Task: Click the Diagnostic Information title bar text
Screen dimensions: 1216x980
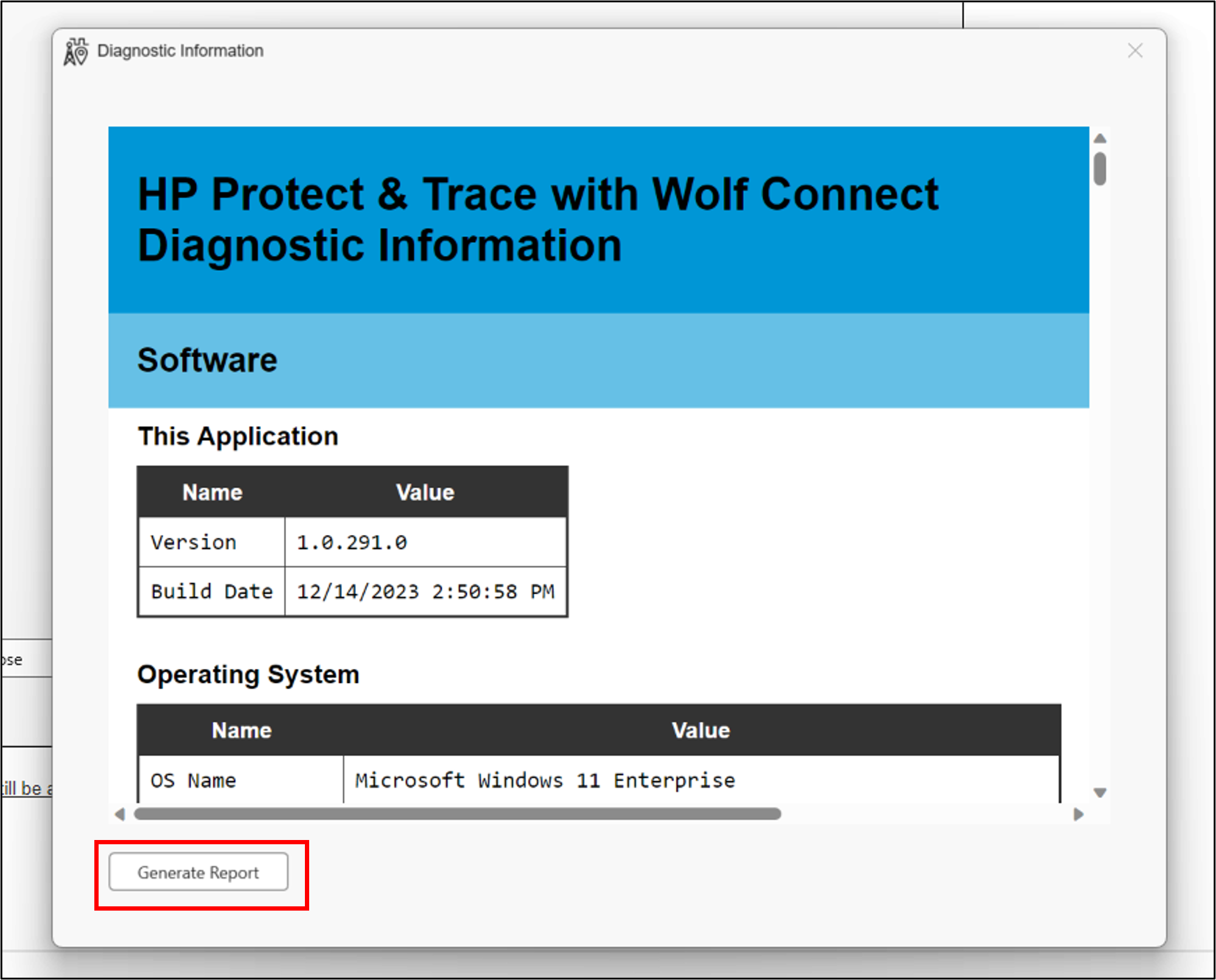Action: [x=180, y=51]
